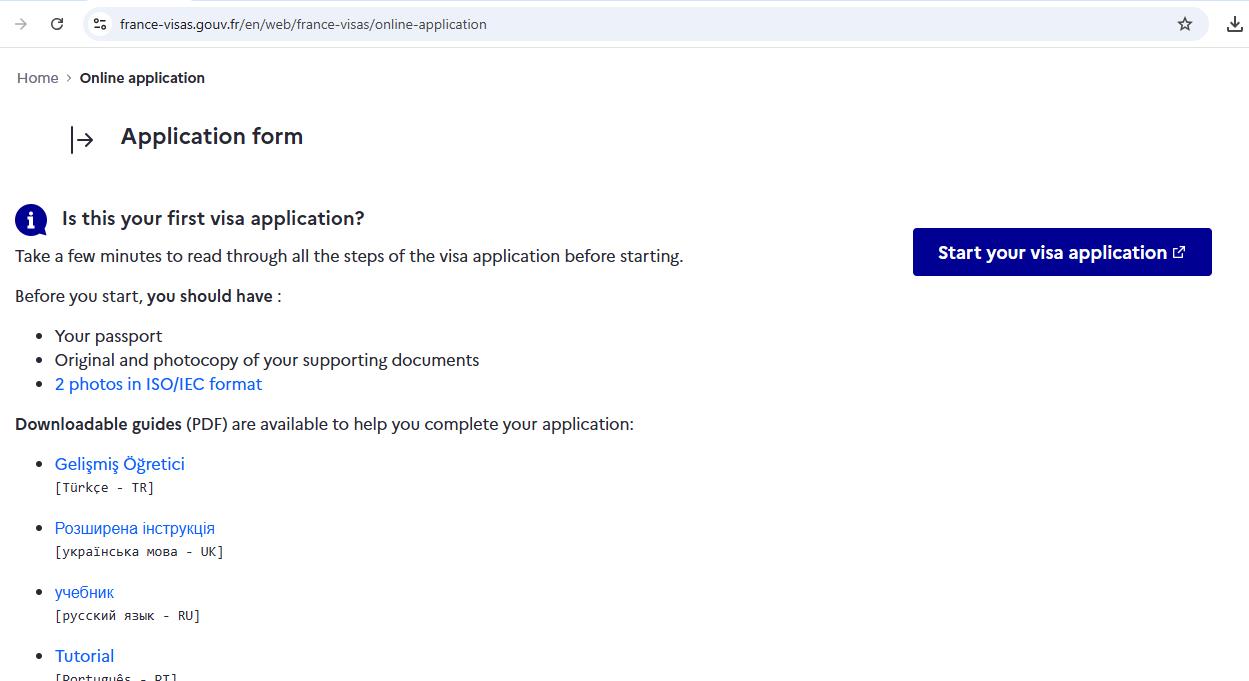This screenshot has width=1249, height=681.
Task: Open the Розширена інструкція Ukrainian guide
Action: click(x=135, y=527)
